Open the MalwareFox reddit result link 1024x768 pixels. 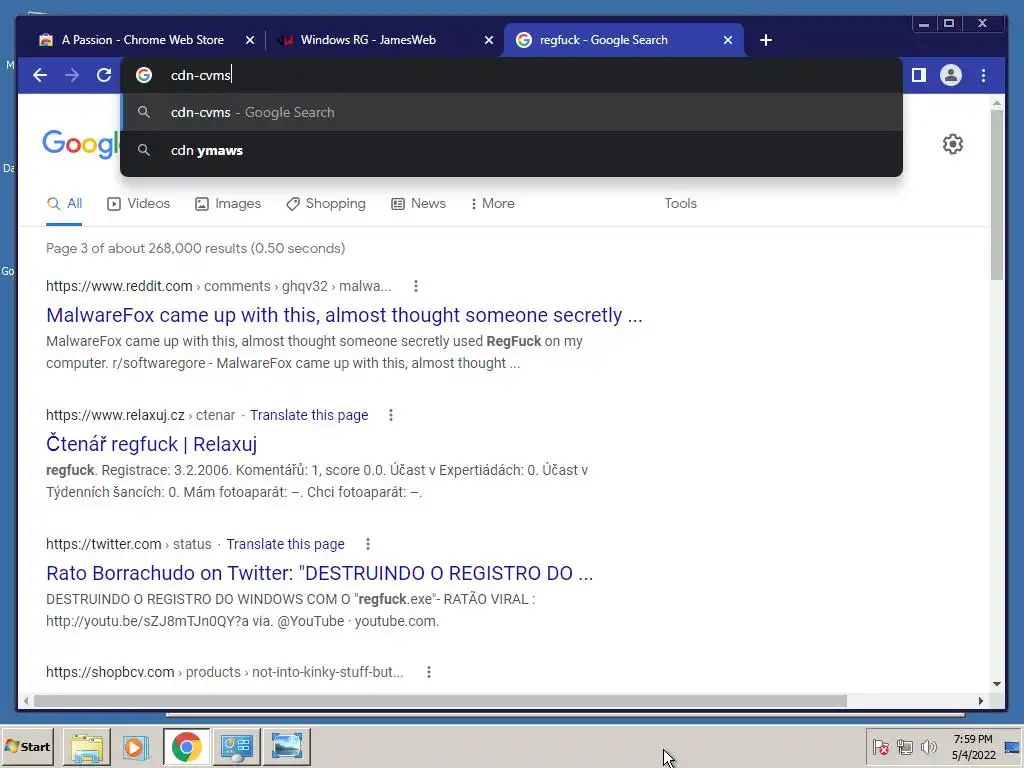(x=344, y=315)
